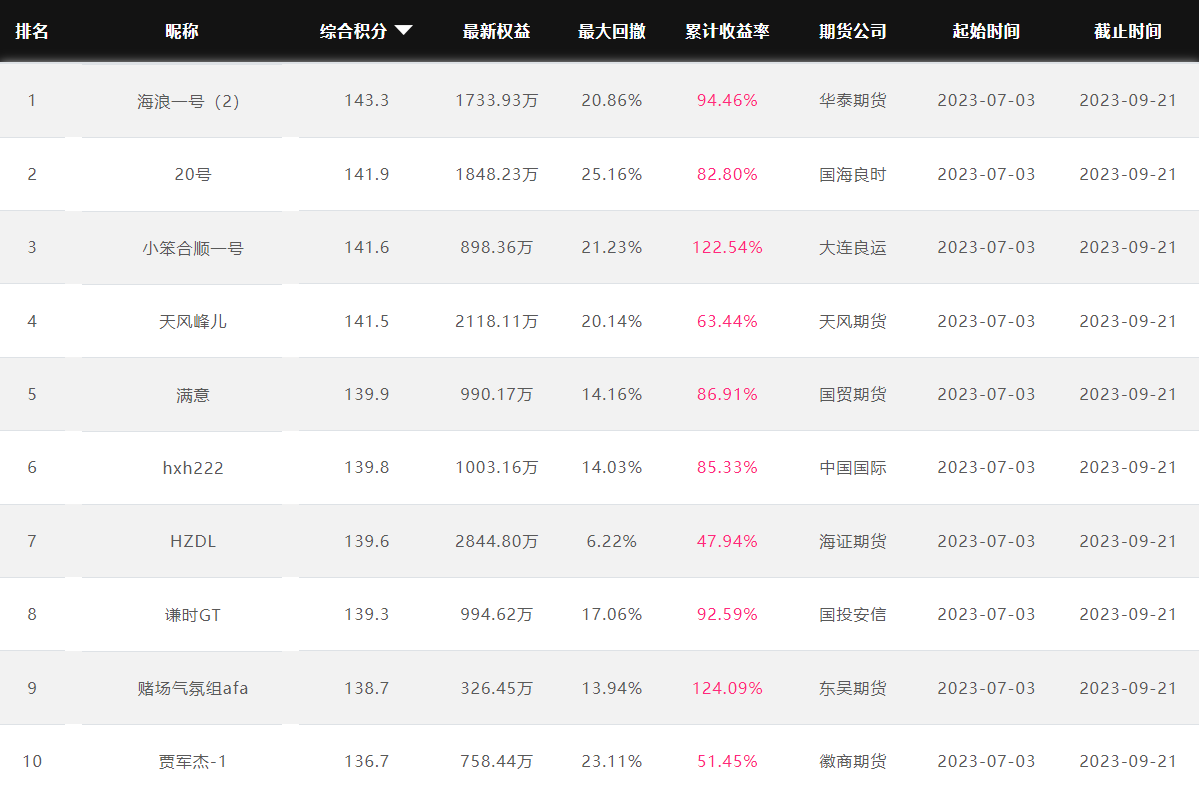The image size is (1199, 797).
Task: Open the nickname 天风峰儿
Action: (x=193, y=321)
